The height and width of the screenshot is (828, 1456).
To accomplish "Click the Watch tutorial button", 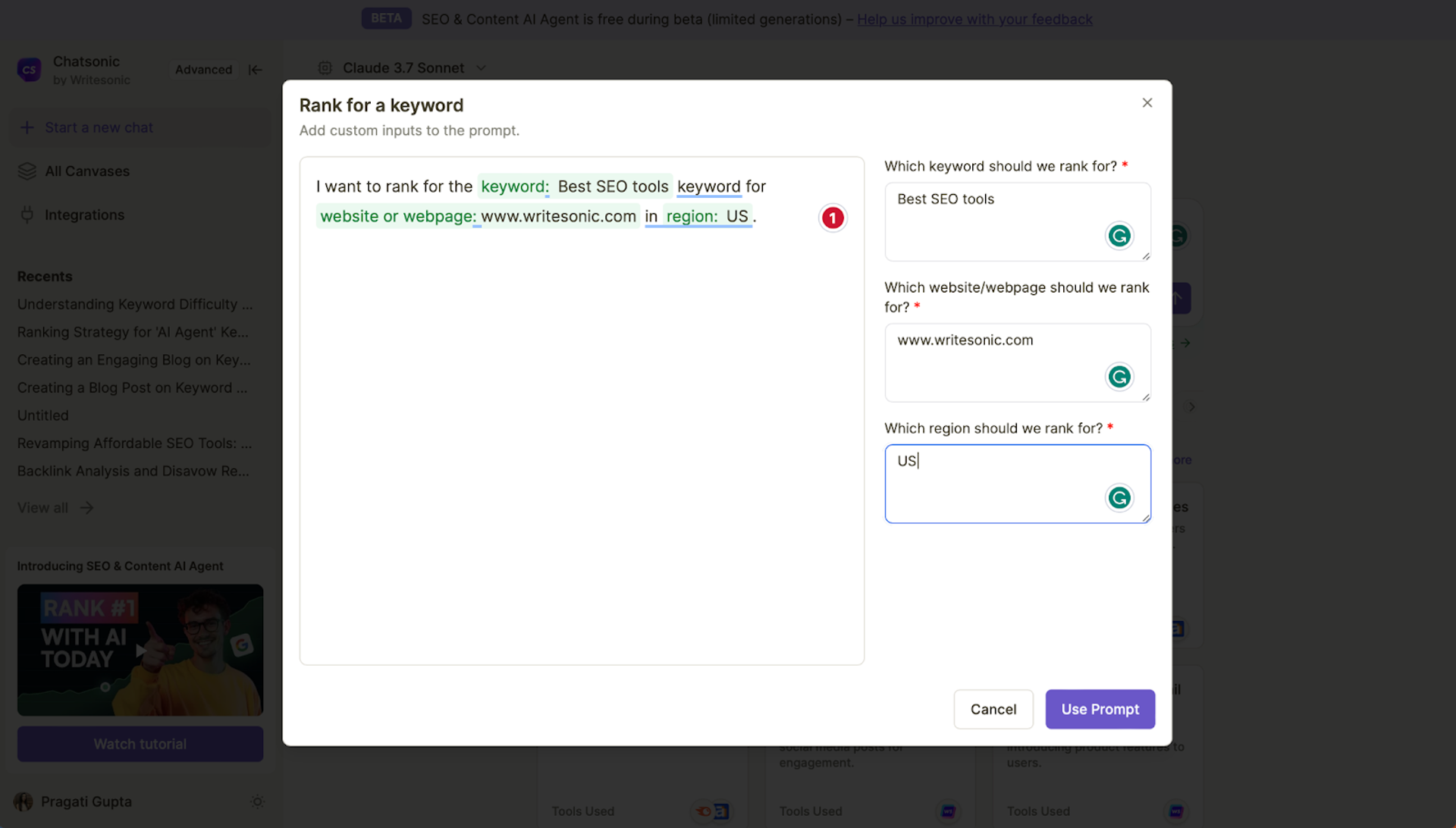I will pyautogui.click(x=140, y=744).
